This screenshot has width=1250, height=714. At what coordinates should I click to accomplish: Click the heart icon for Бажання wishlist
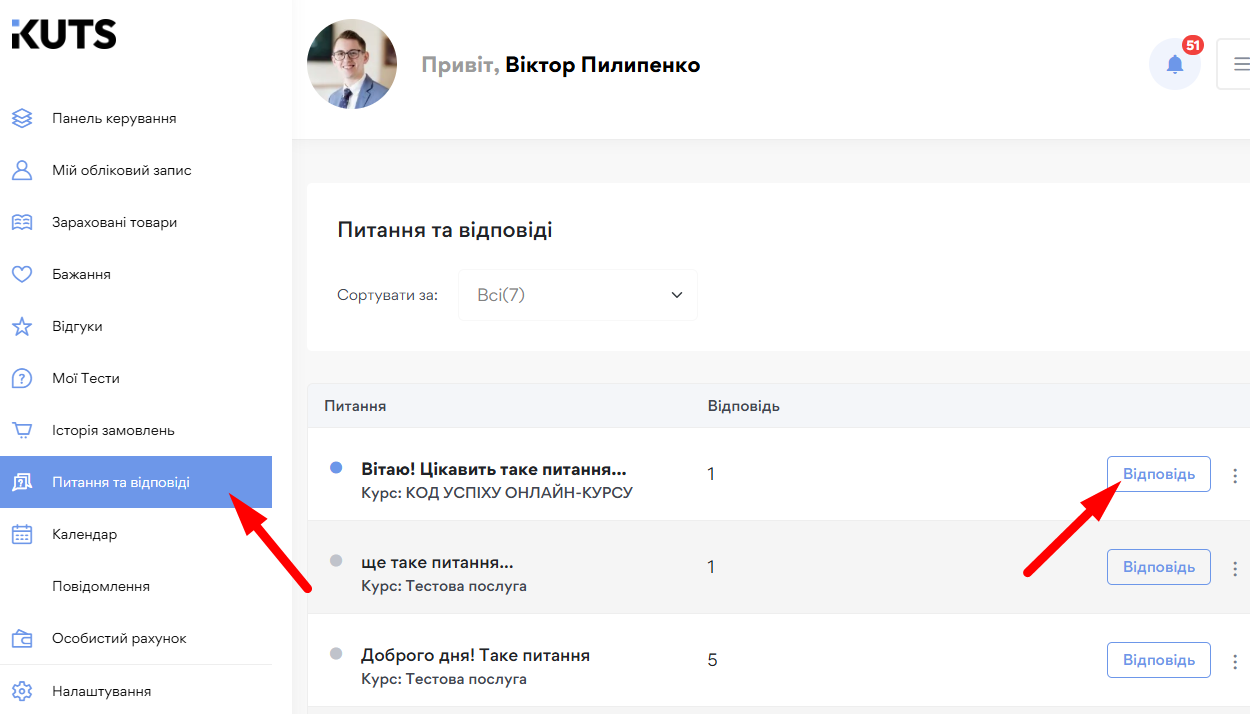[22, 273]
